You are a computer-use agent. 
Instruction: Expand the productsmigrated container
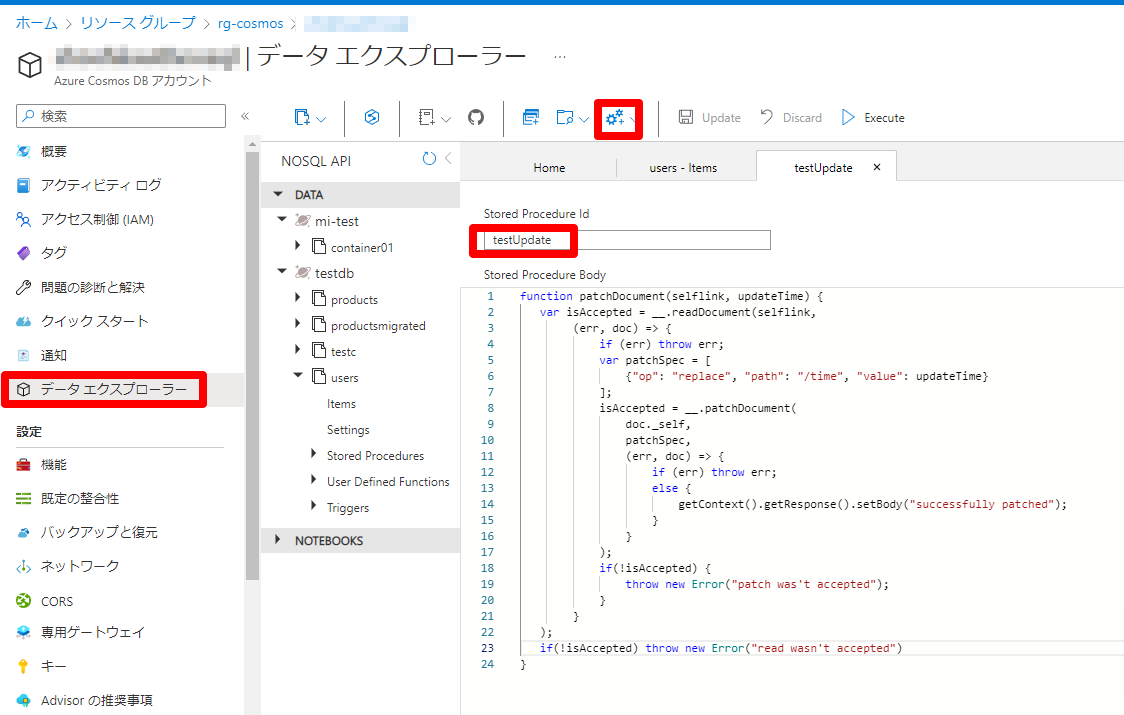click(x=297, y=323)
